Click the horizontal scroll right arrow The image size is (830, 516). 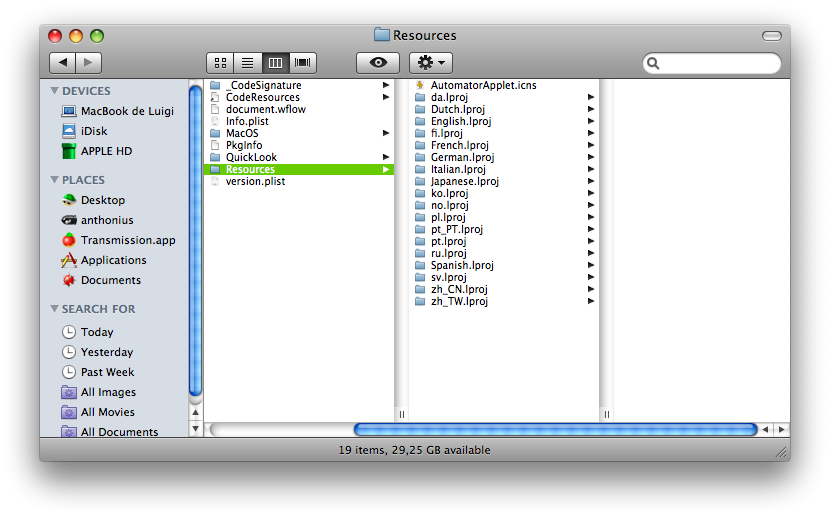click(x=782, y=429)
